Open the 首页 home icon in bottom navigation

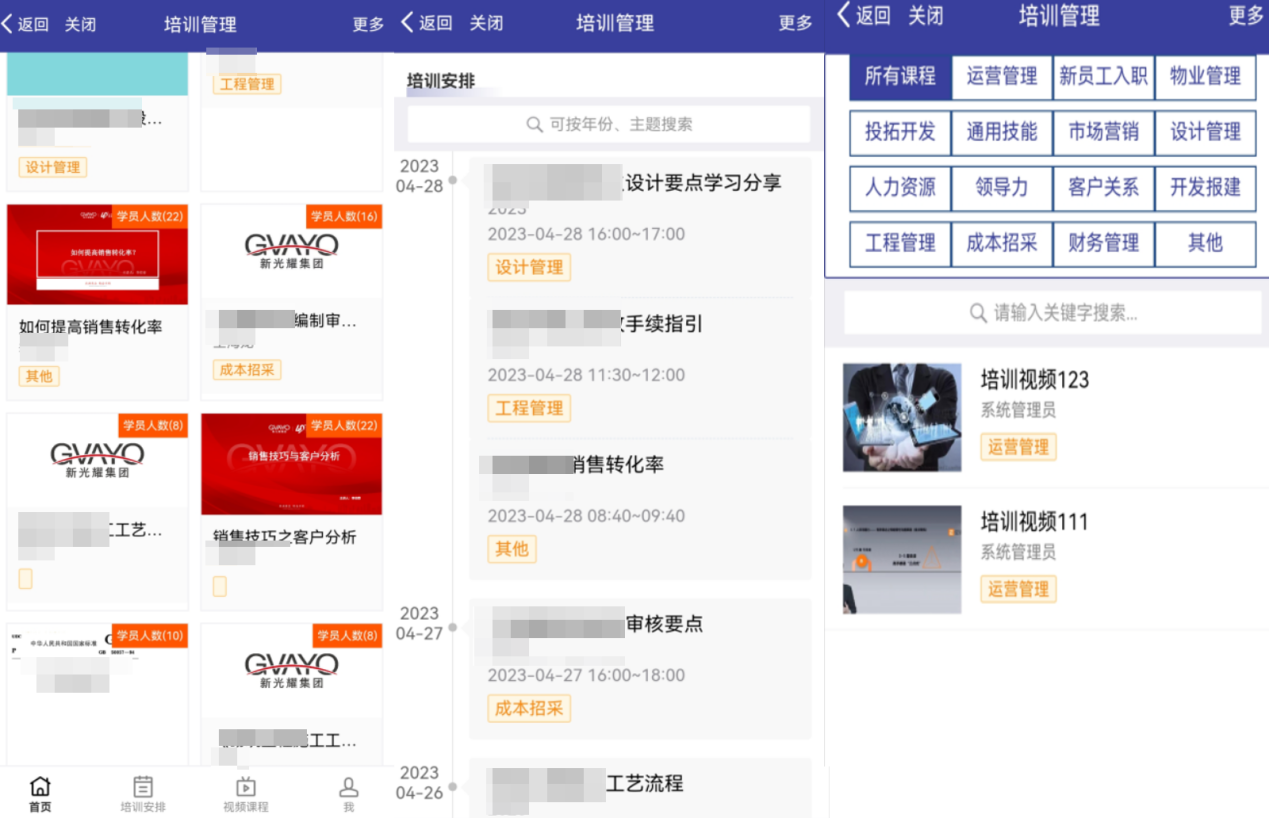coord(40,787)
